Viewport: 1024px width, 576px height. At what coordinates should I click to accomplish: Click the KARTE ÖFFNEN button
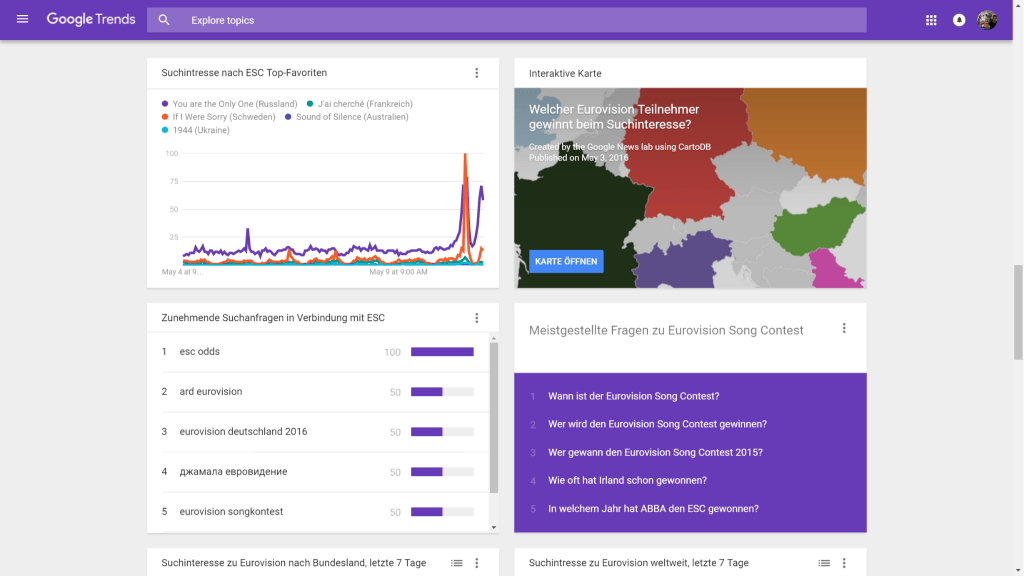coord(566,262)
